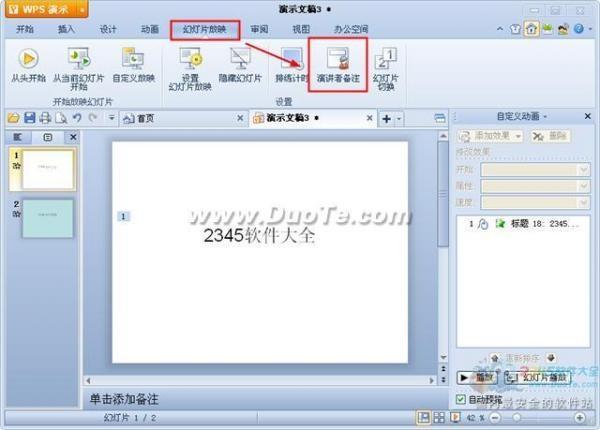This screenshot has height=430, width=600.
Task: Click the 幻灯片播放 button
Action: [535, 378]
